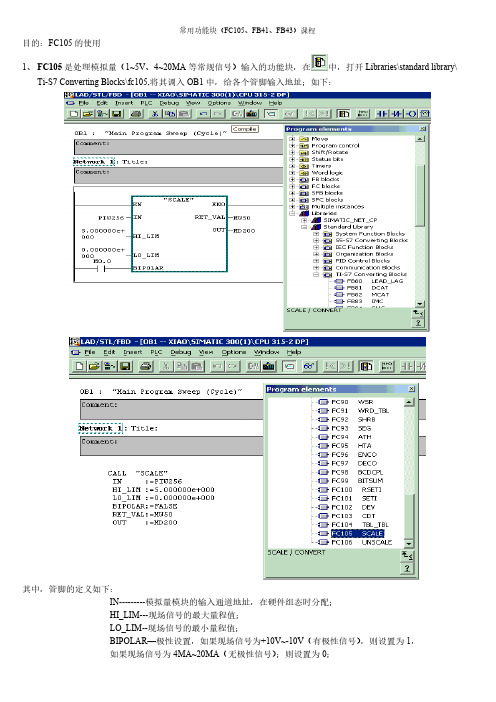The image size is (496, 702).
Task: Click the MD200 output address of the SCALE block
Action: tap(244, 231)
